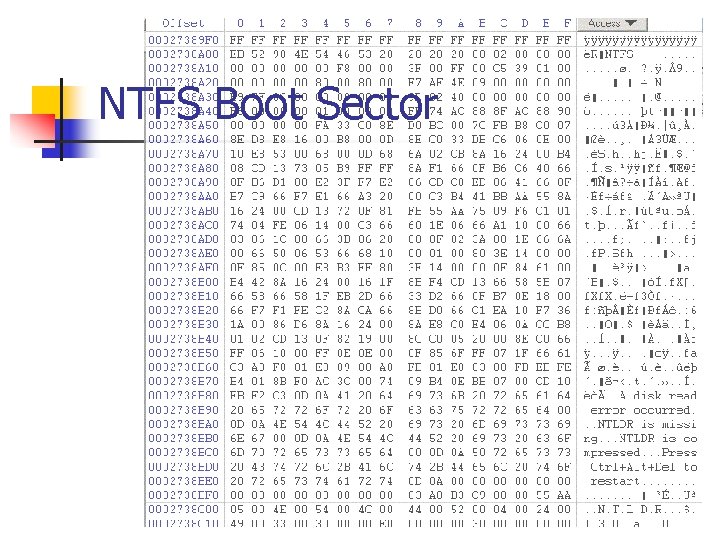Screen dimensions: 720x540
Task: Select the offset row ending in BB0
Action: [183, 439]
